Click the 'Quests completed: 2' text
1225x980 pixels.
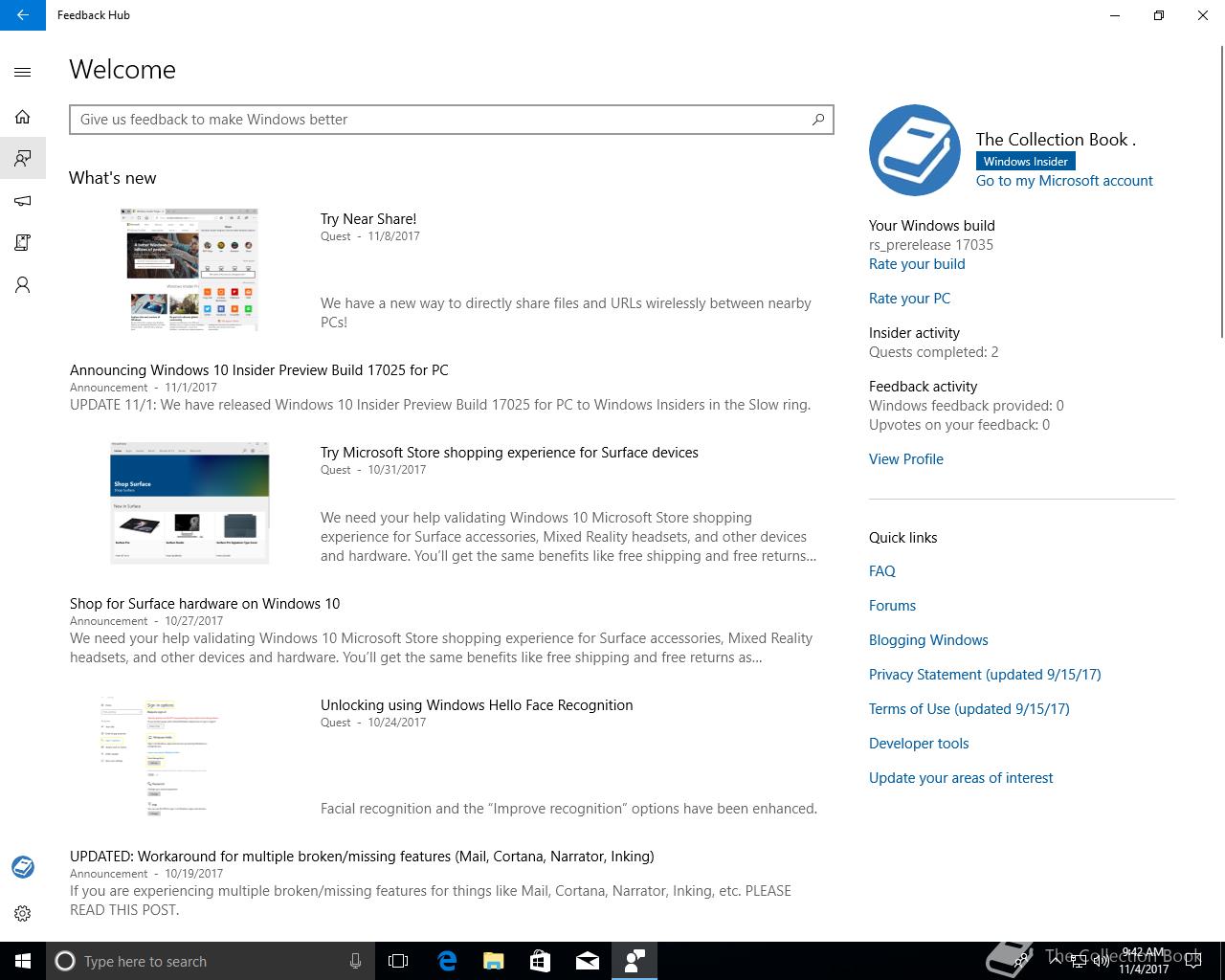pyautogui.click(x=934, y=352)
